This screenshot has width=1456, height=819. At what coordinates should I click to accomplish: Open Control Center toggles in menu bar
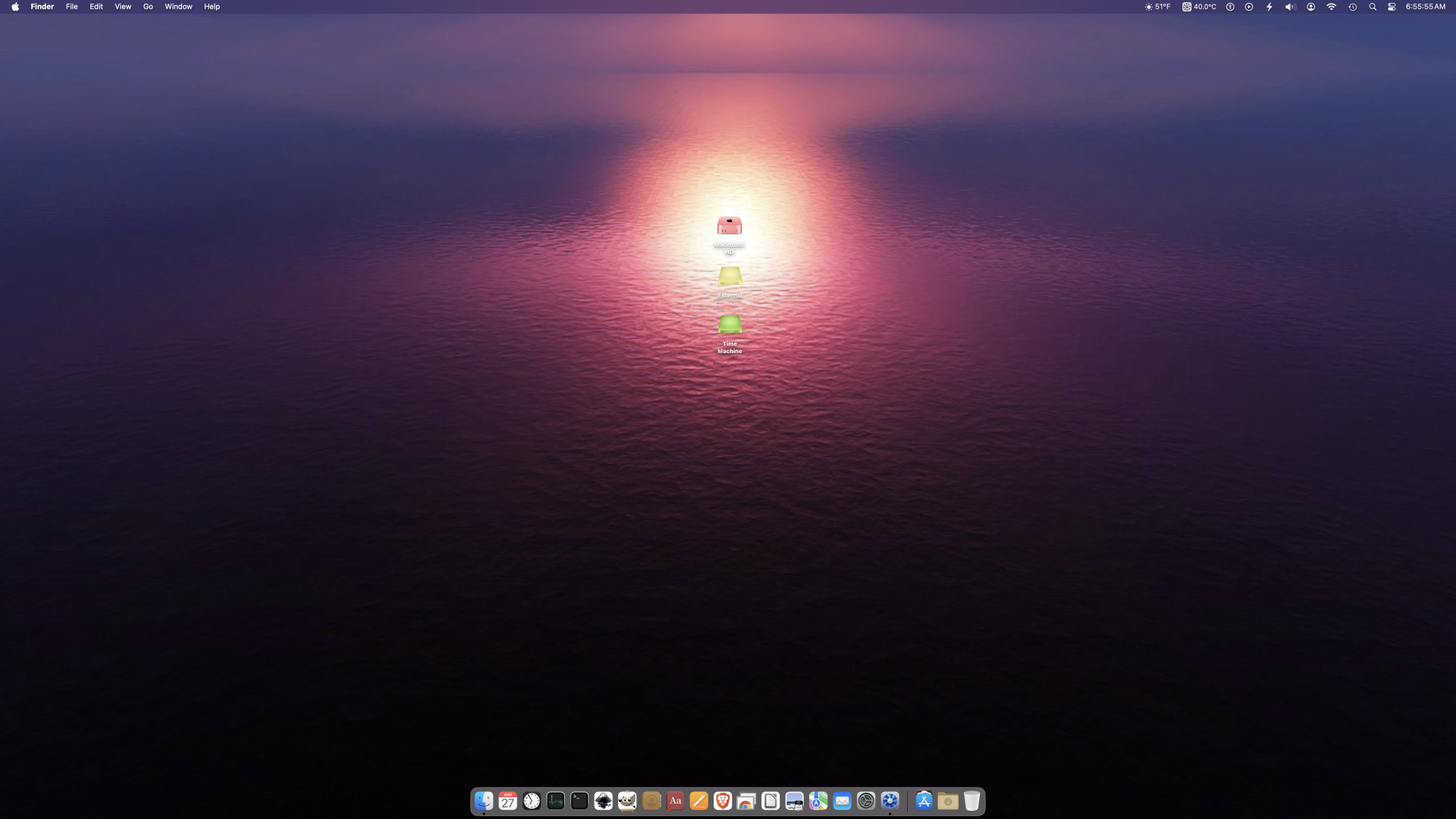tap(1391, 7)
